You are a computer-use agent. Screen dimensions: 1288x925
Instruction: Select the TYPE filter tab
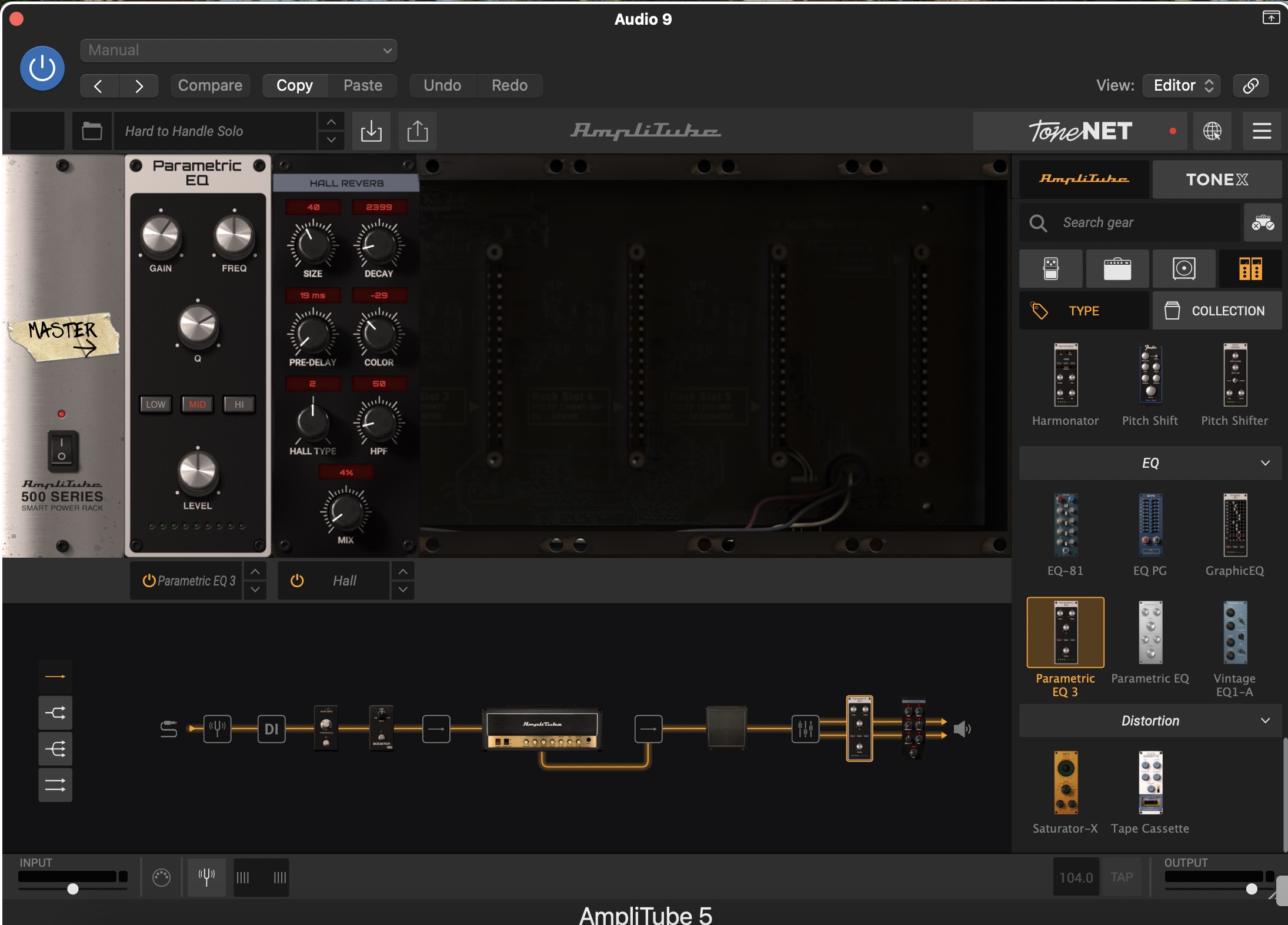point(1084,311)
